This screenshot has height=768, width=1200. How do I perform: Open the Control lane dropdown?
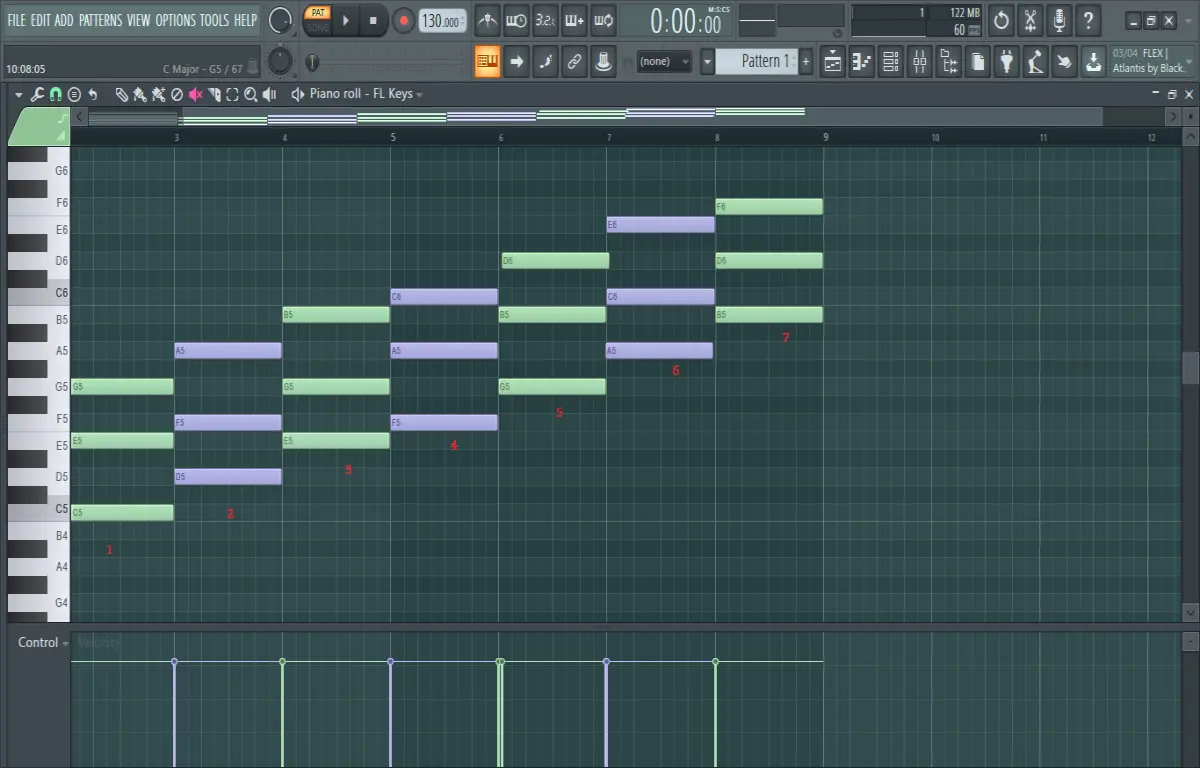click(43, 642)
